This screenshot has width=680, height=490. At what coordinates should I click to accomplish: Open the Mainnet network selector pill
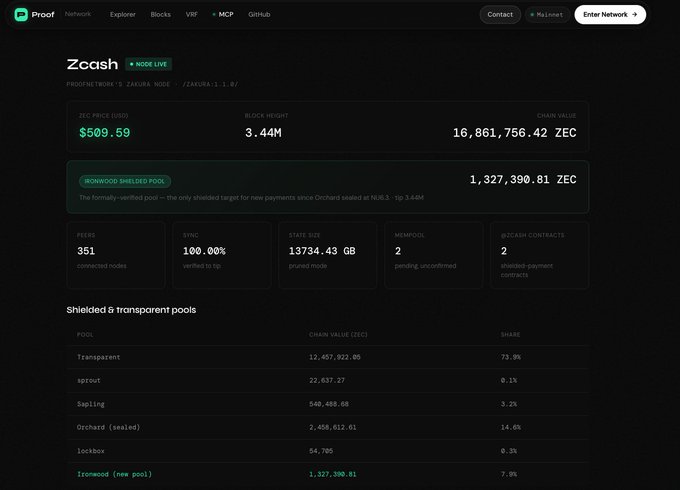pyautogui.click(x=547, y=15)
